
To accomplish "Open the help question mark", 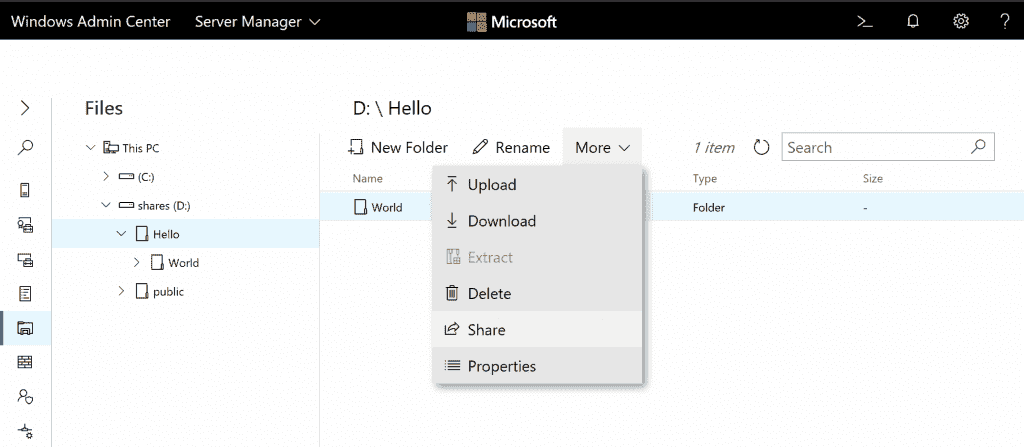I will (1005, 22).
